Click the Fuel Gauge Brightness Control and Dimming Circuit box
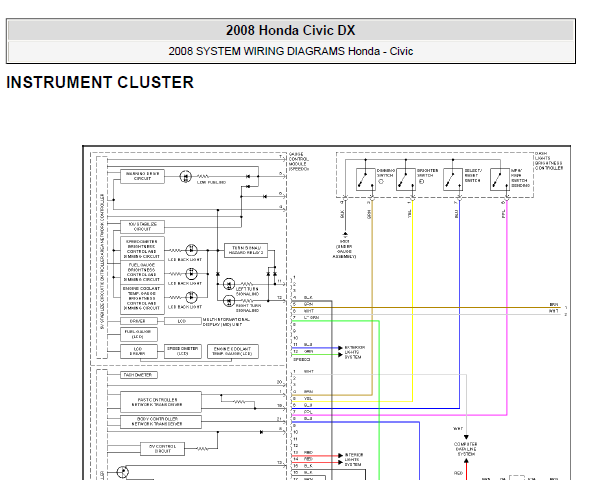The width and height of the screenshot is (603, 480). 142,272
